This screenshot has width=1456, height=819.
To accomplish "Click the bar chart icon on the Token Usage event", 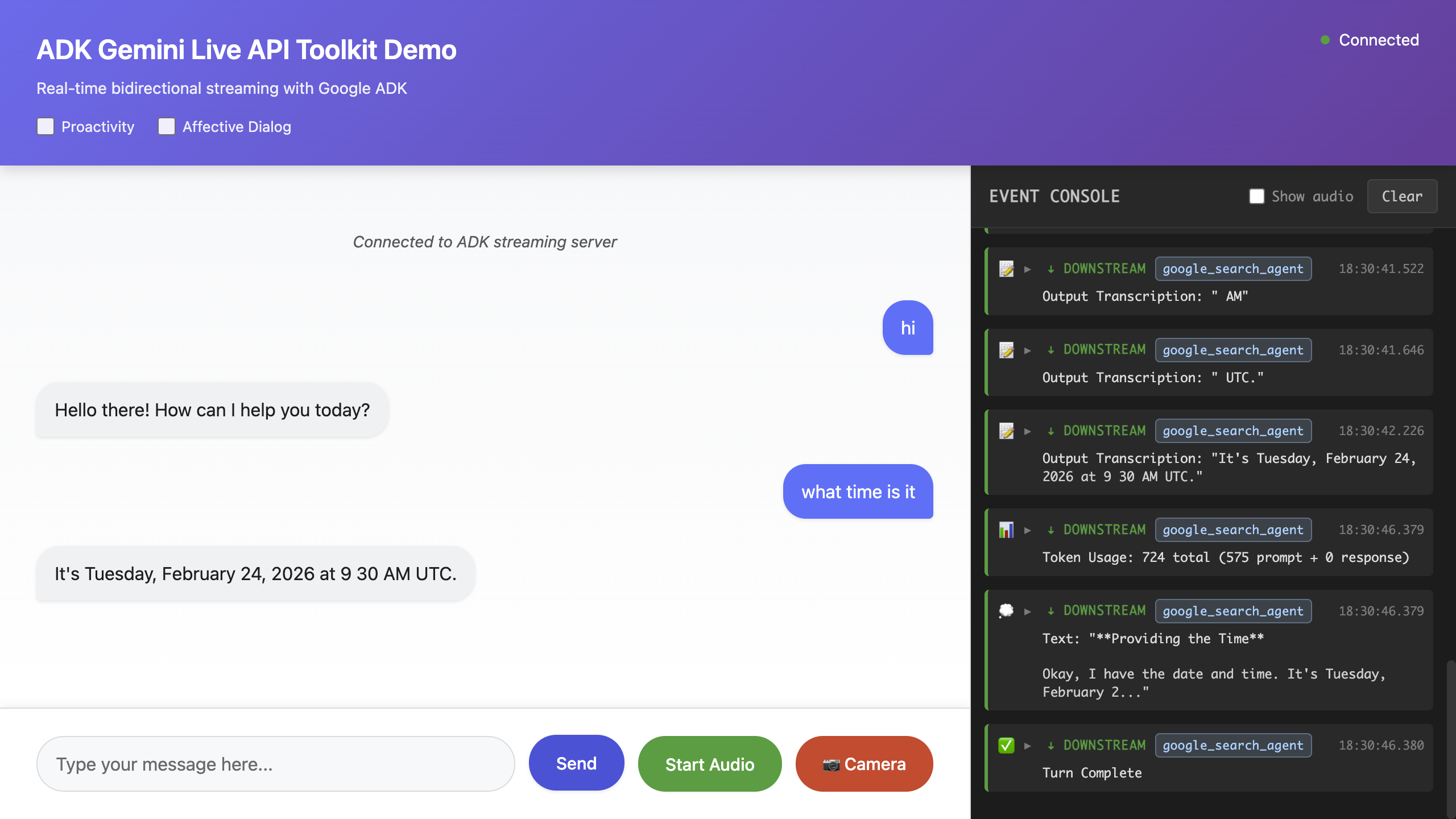I will point(1006,530).
